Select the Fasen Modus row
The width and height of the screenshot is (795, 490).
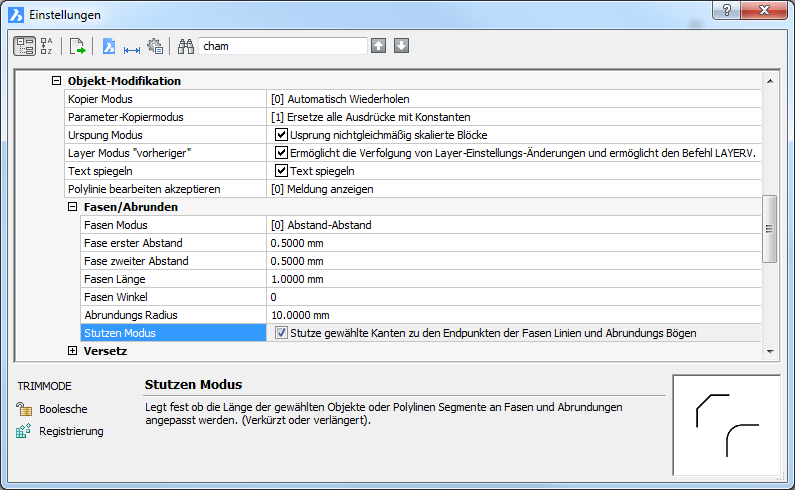point(172,225)
